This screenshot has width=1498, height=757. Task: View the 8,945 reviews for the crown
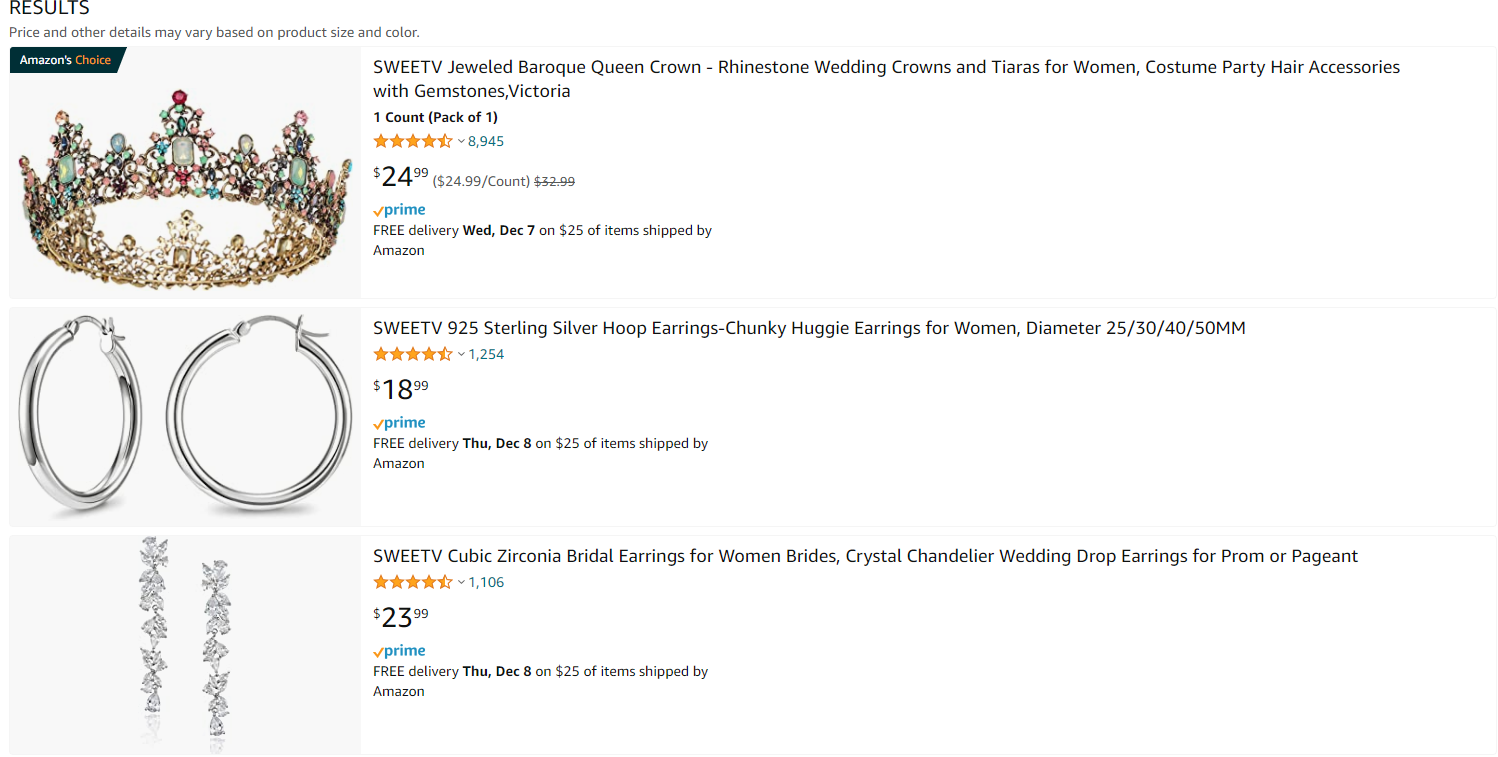pos(486,142)
